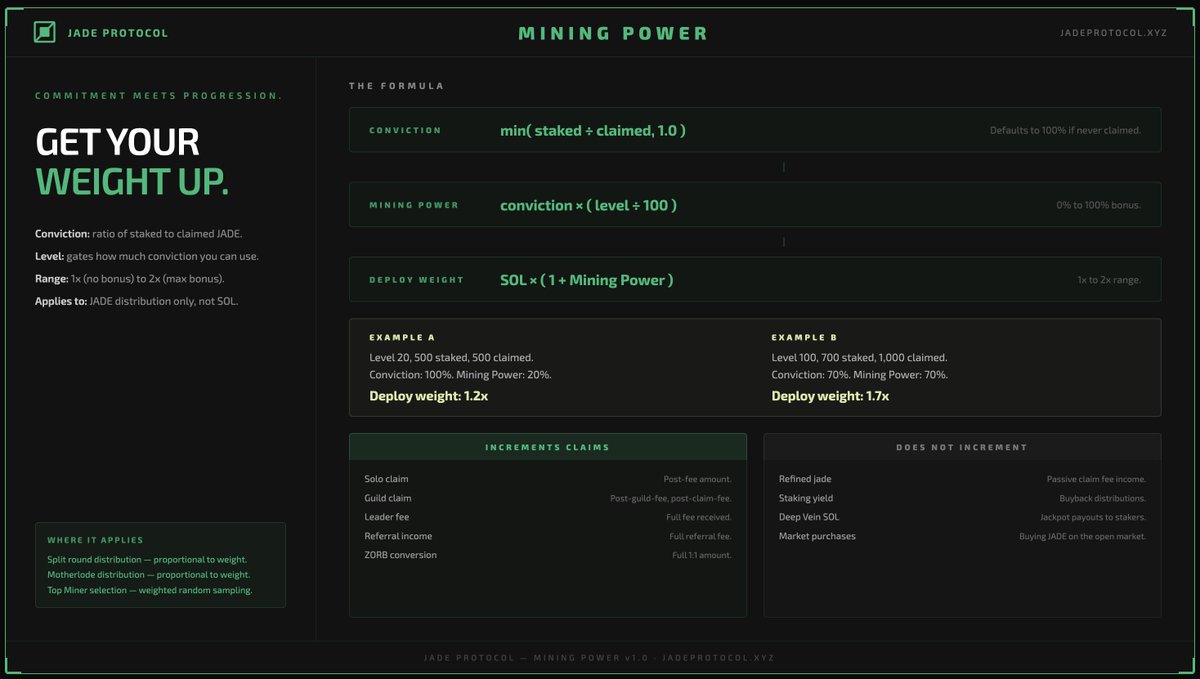This screenshot has width=1200, height=679.
Task: Click the JADE PROTOCOL brand name
Action: click(118, 33)
